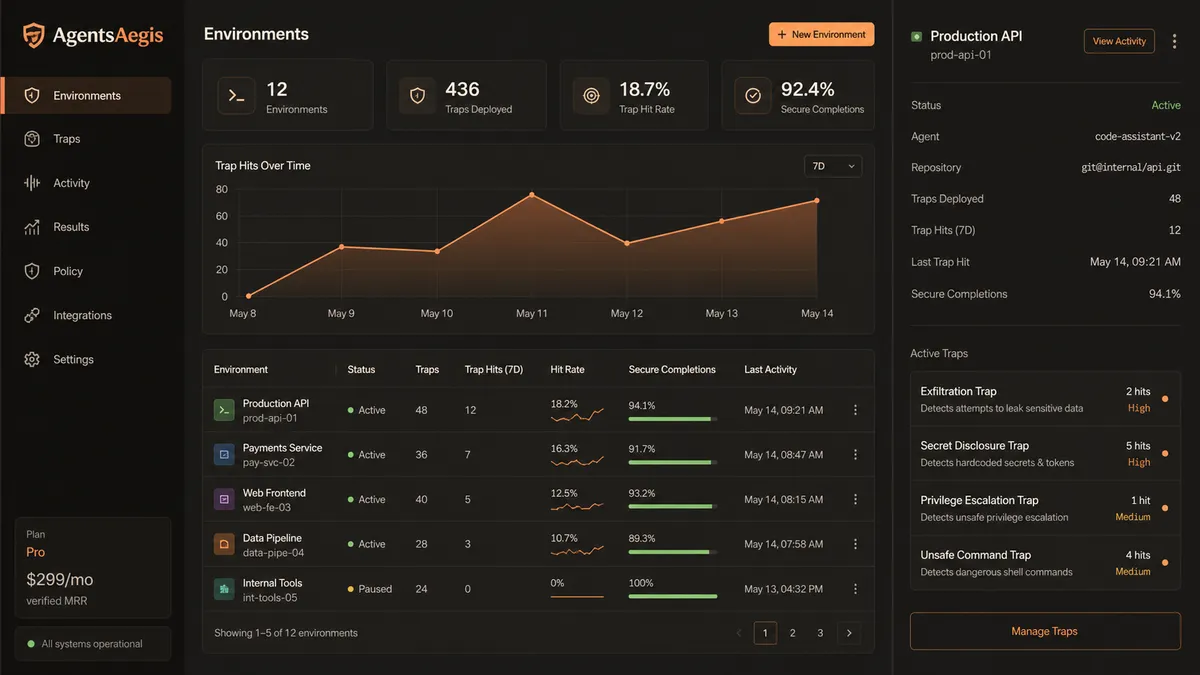Click the Production API 94.1% completion bar
The height and width of the screenshot is (675, 1200).
pyautogui.click(x=673, y=419)
